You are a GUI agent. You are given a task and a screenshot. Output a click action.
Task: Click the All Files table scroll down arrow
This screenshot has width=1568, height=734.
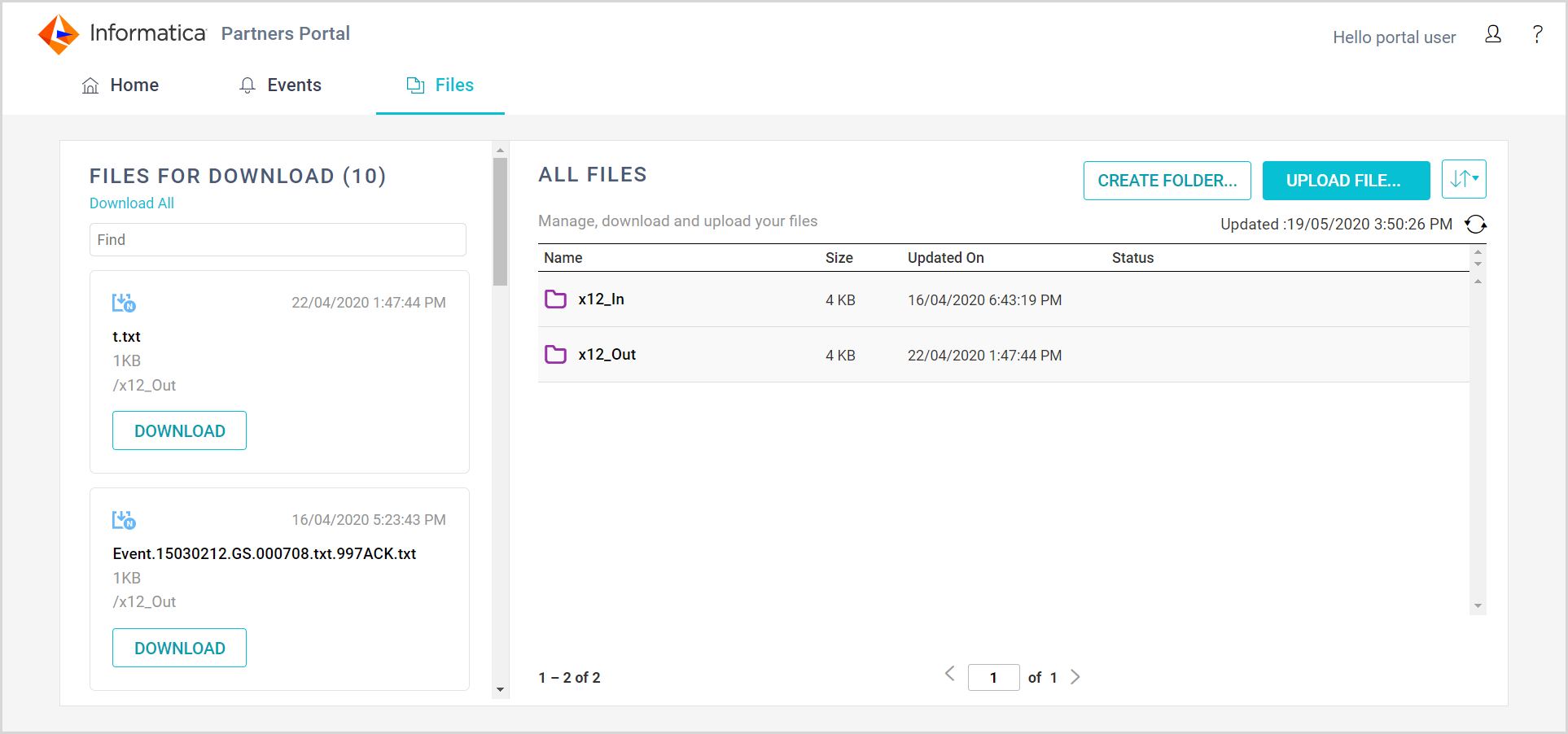1478,607
